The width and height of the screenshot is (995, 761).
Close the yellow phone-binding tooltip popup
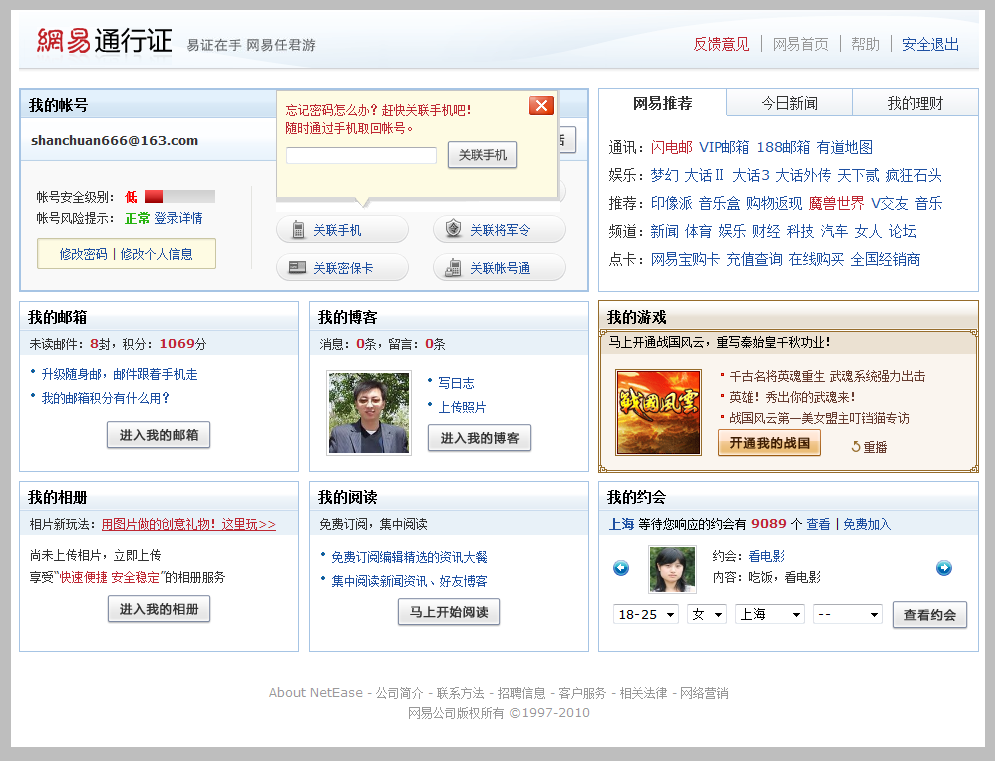[541, 105]
